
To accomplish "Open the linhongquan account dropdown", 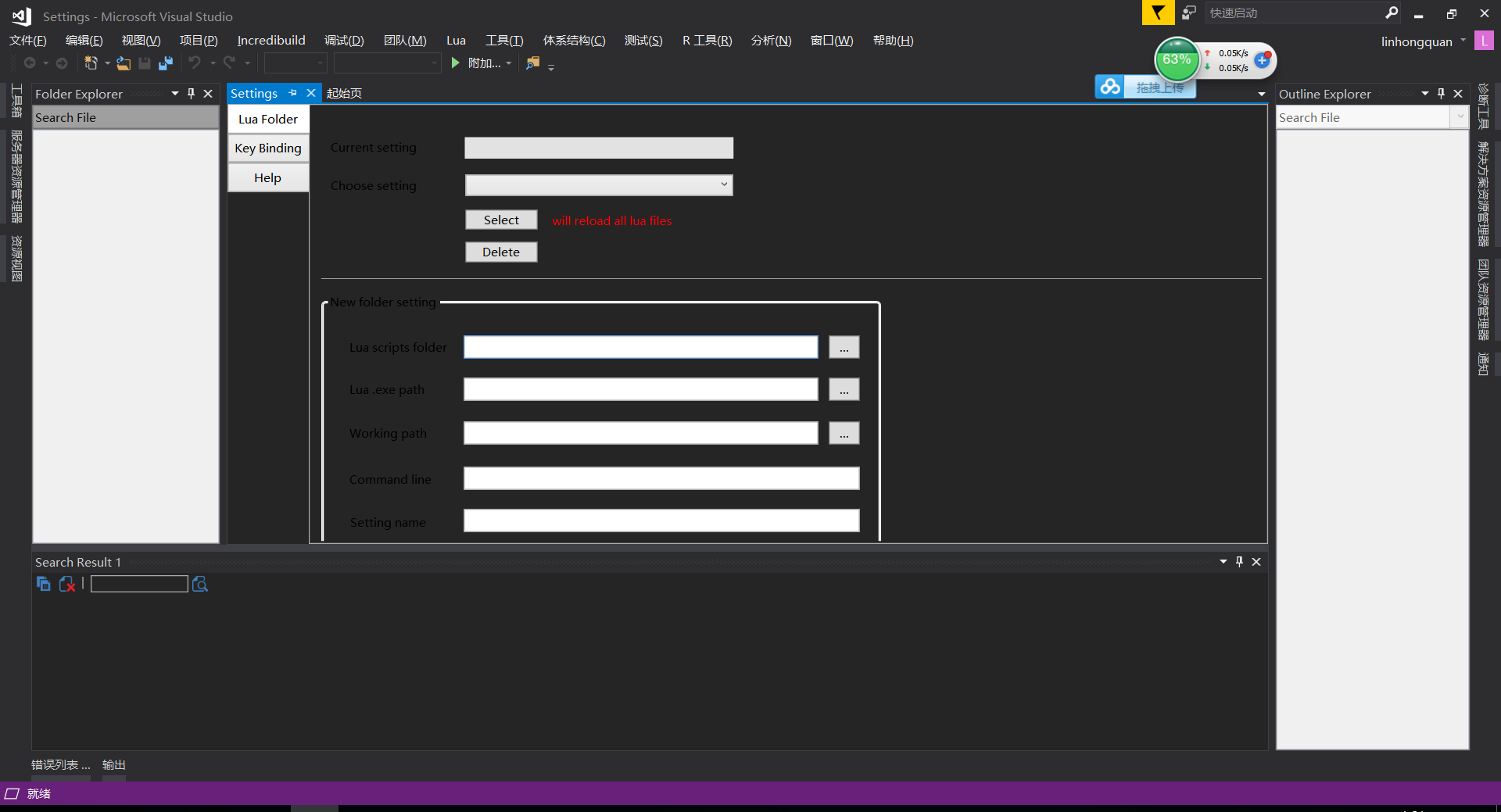I will 1463,41.
